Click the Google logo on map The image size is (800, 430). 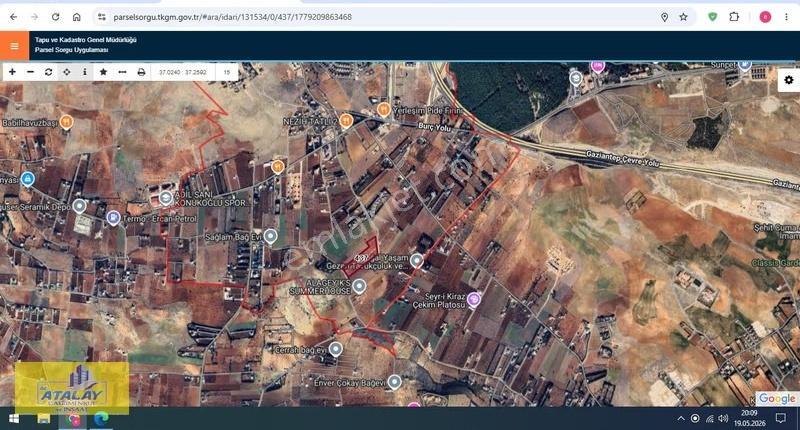(777, 398)
